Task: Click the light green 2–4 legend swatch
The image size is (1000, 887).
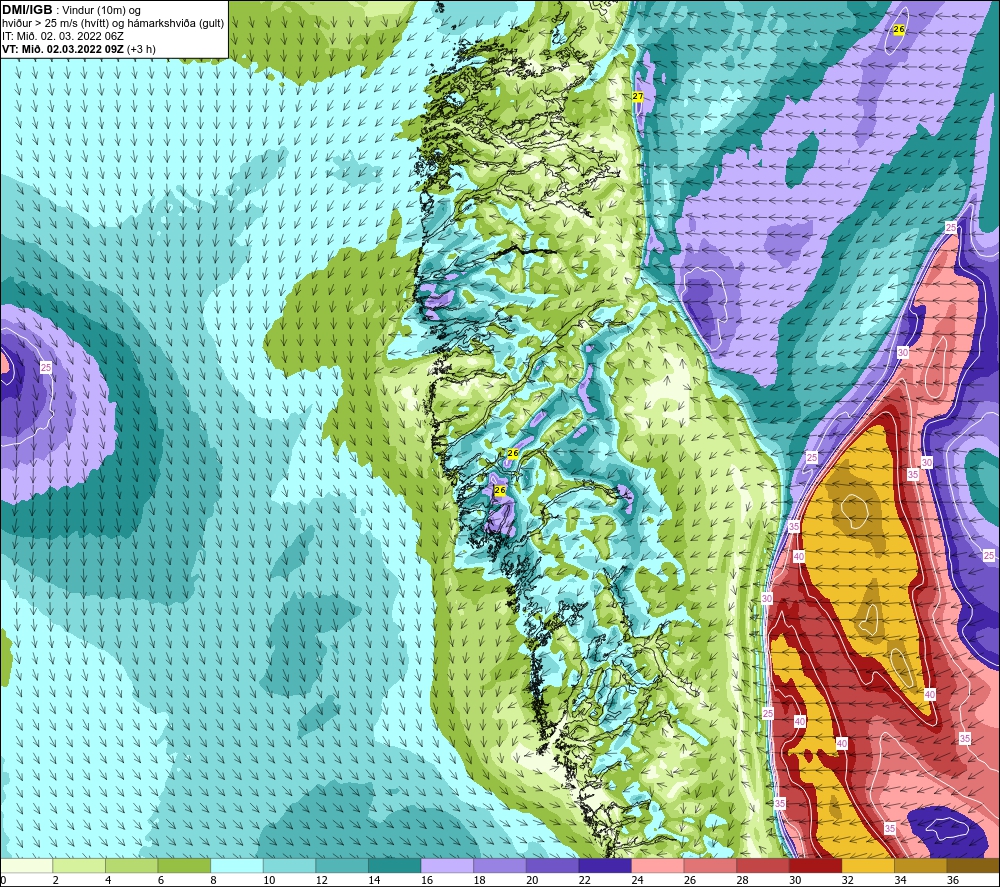Action: (x=79, y=865)
